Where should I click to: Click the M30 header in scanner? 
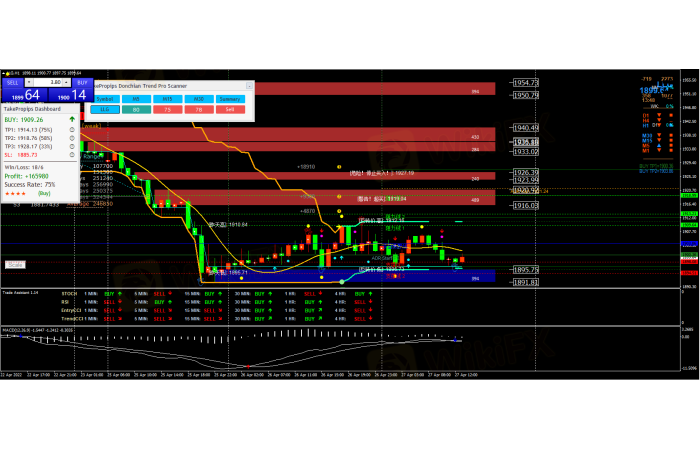[x=199, y=99]
